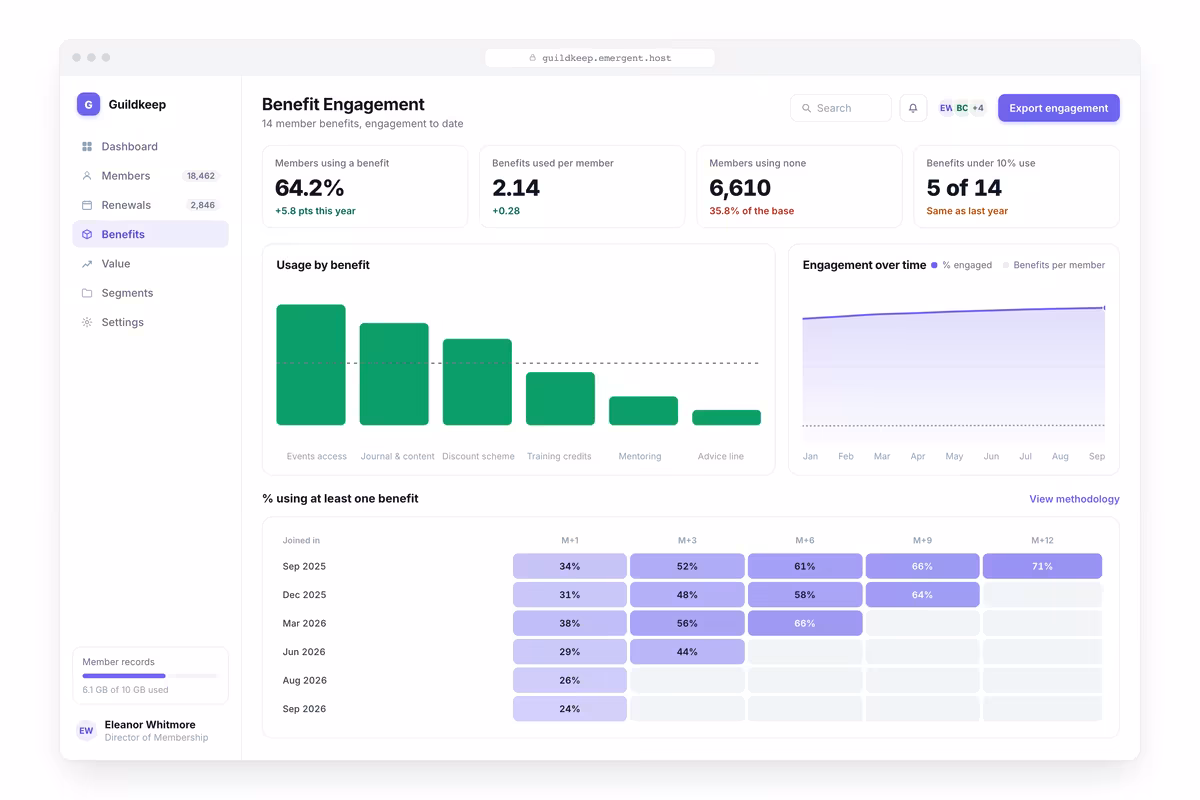
Task: Click the Dec 2025 M+9 cell 64%
Action: [922, 595]
